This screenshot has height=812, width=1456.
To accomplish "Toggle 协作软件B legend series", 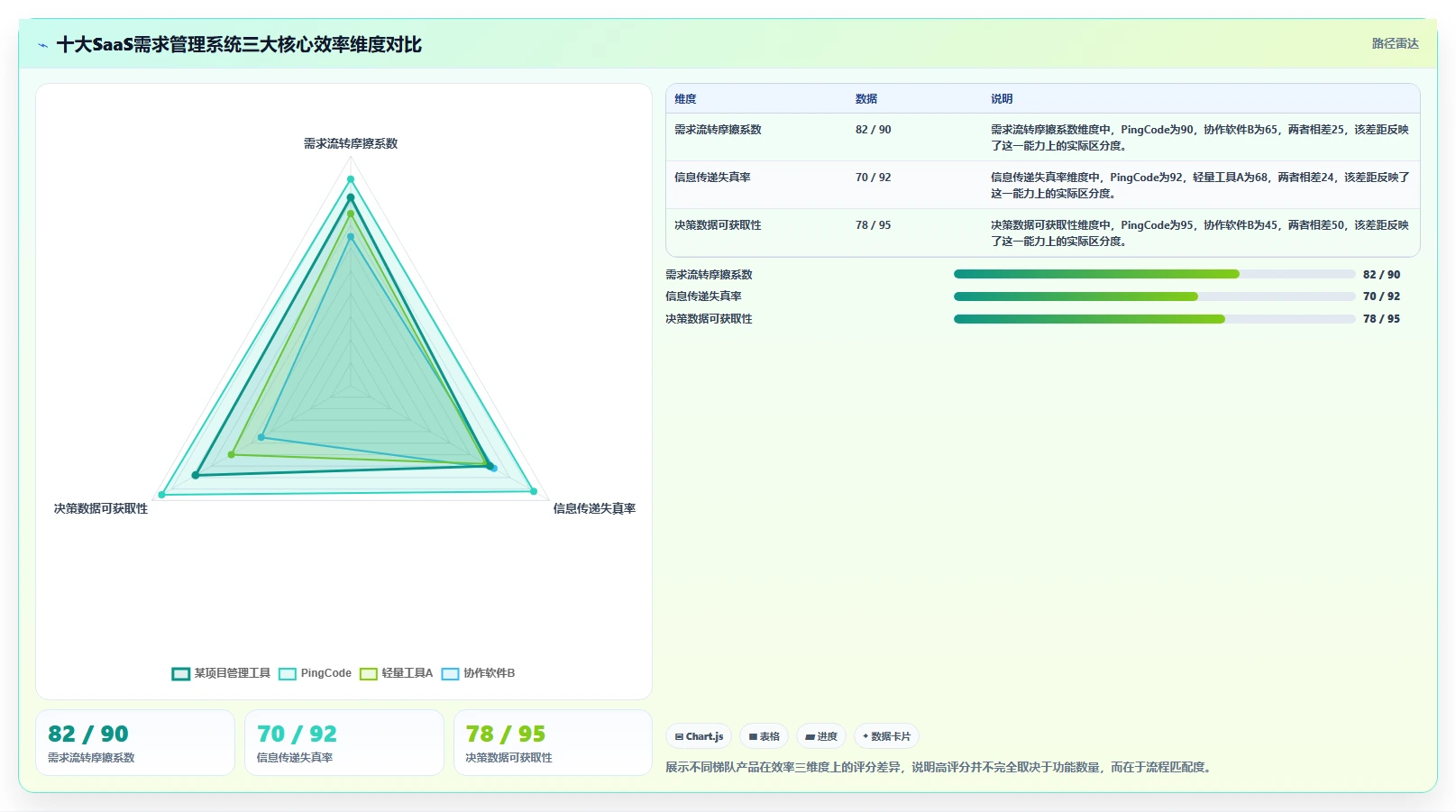I will coord(478,673).
